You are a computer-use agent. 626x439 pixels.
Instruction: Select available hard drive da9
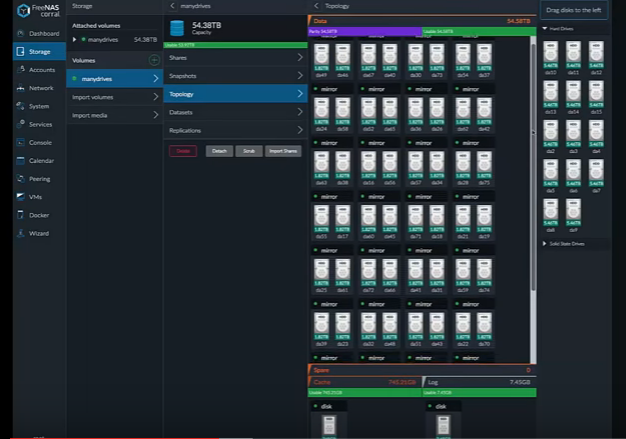tap(573, 216)
